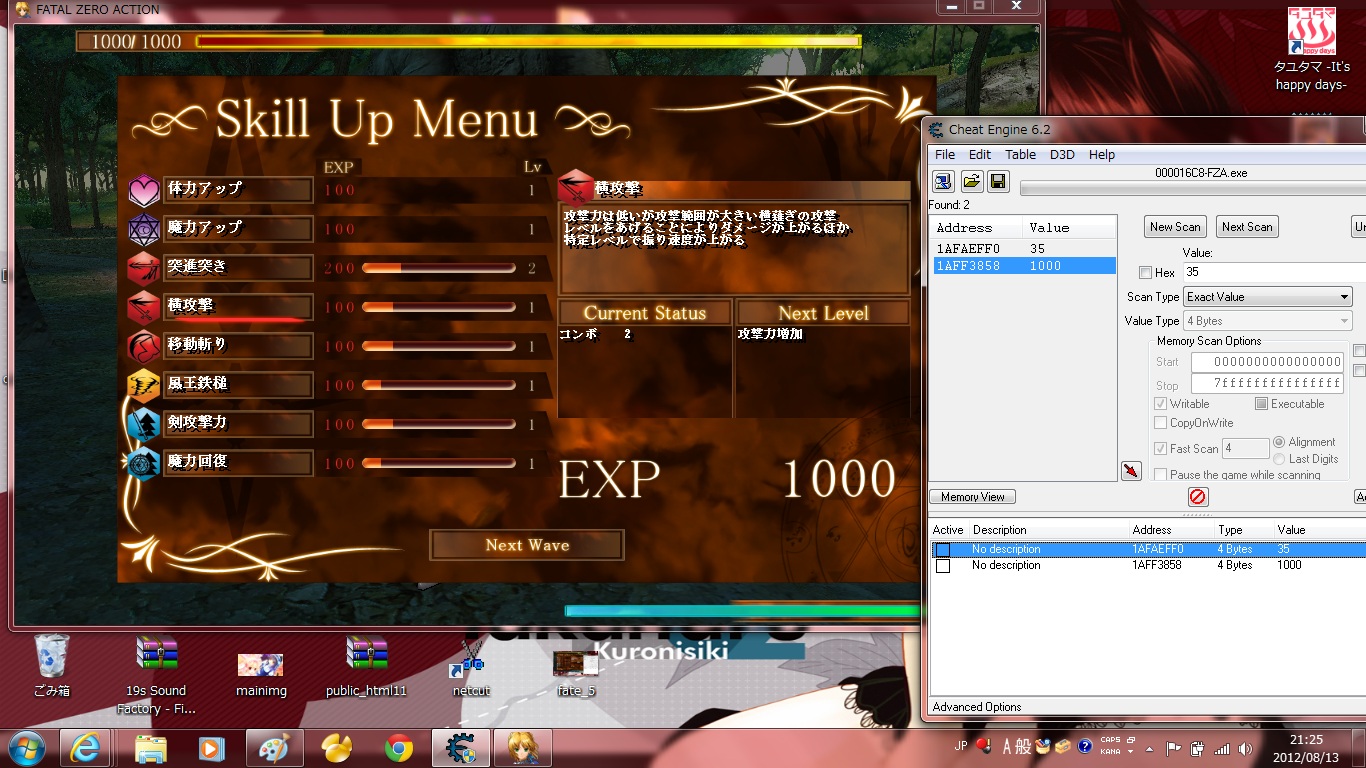Click the save table floppy disk icon
This screenshot has height=768, width=1366.
pos(997,181)
